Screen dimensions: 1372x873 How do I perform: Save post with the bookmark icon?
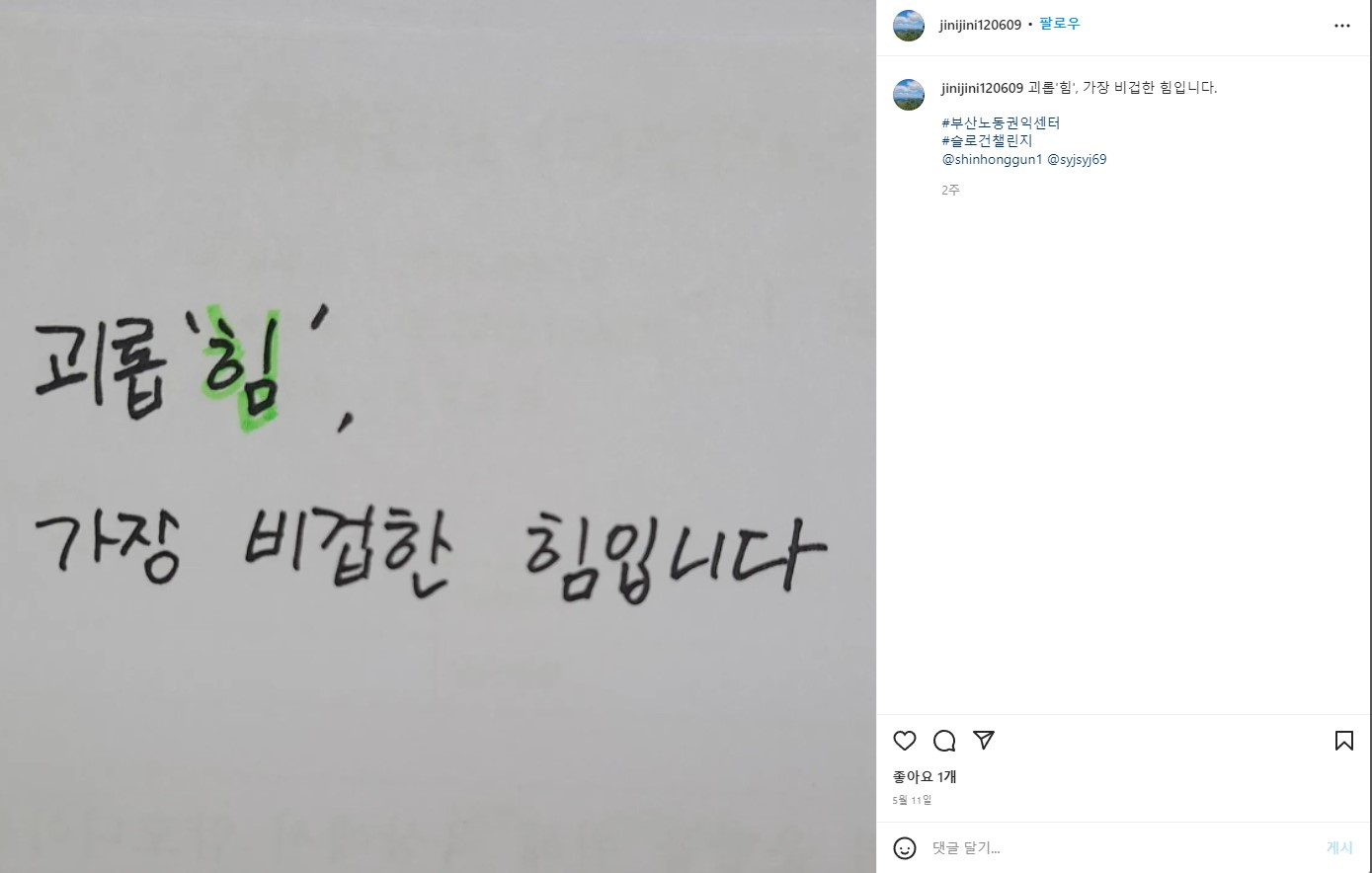[x=1344, y=741]
